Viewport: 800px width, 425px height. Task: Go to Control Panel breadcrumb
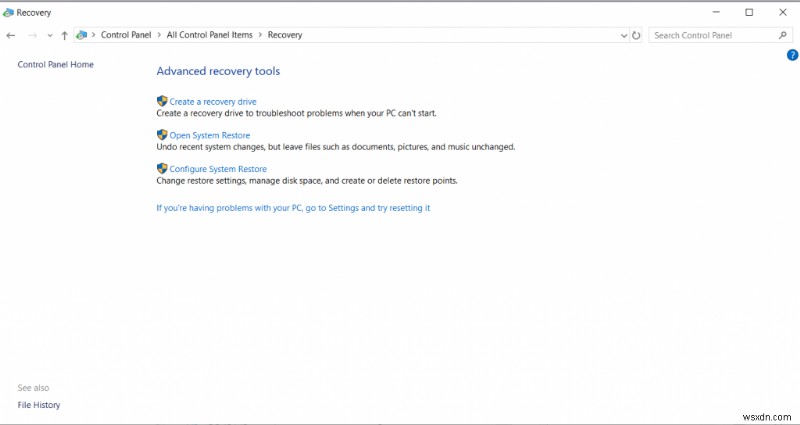(x=126, y=35)
